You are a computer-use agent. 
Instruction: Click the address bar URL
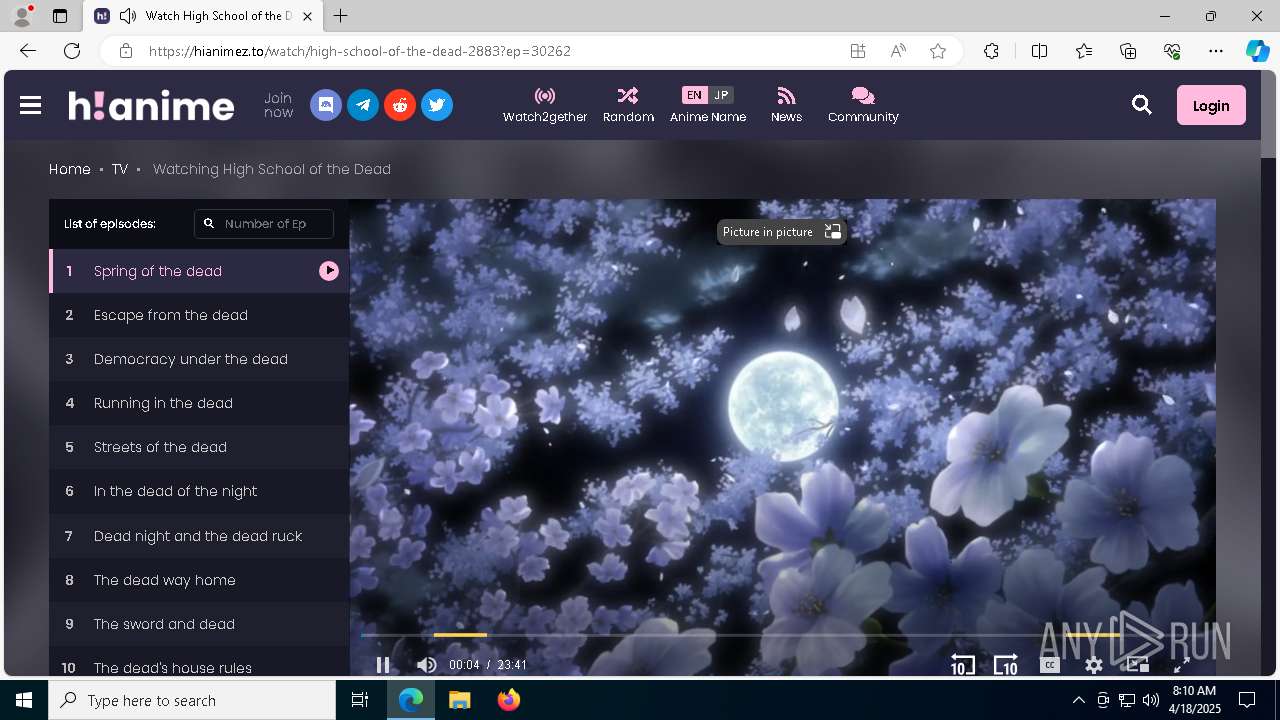coord(360,51)
